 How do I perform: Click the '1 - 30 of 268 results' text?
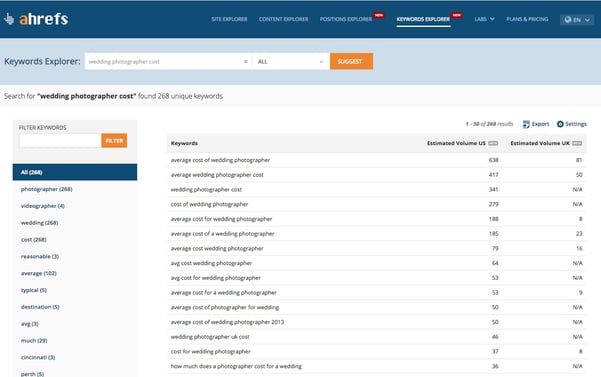(489, 124)
